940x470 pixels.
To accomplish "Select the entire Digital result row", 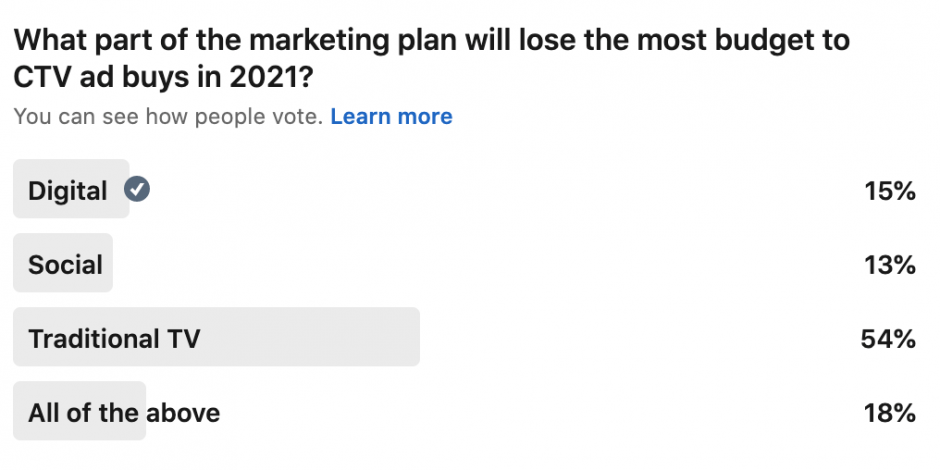I will click(465, 189).
